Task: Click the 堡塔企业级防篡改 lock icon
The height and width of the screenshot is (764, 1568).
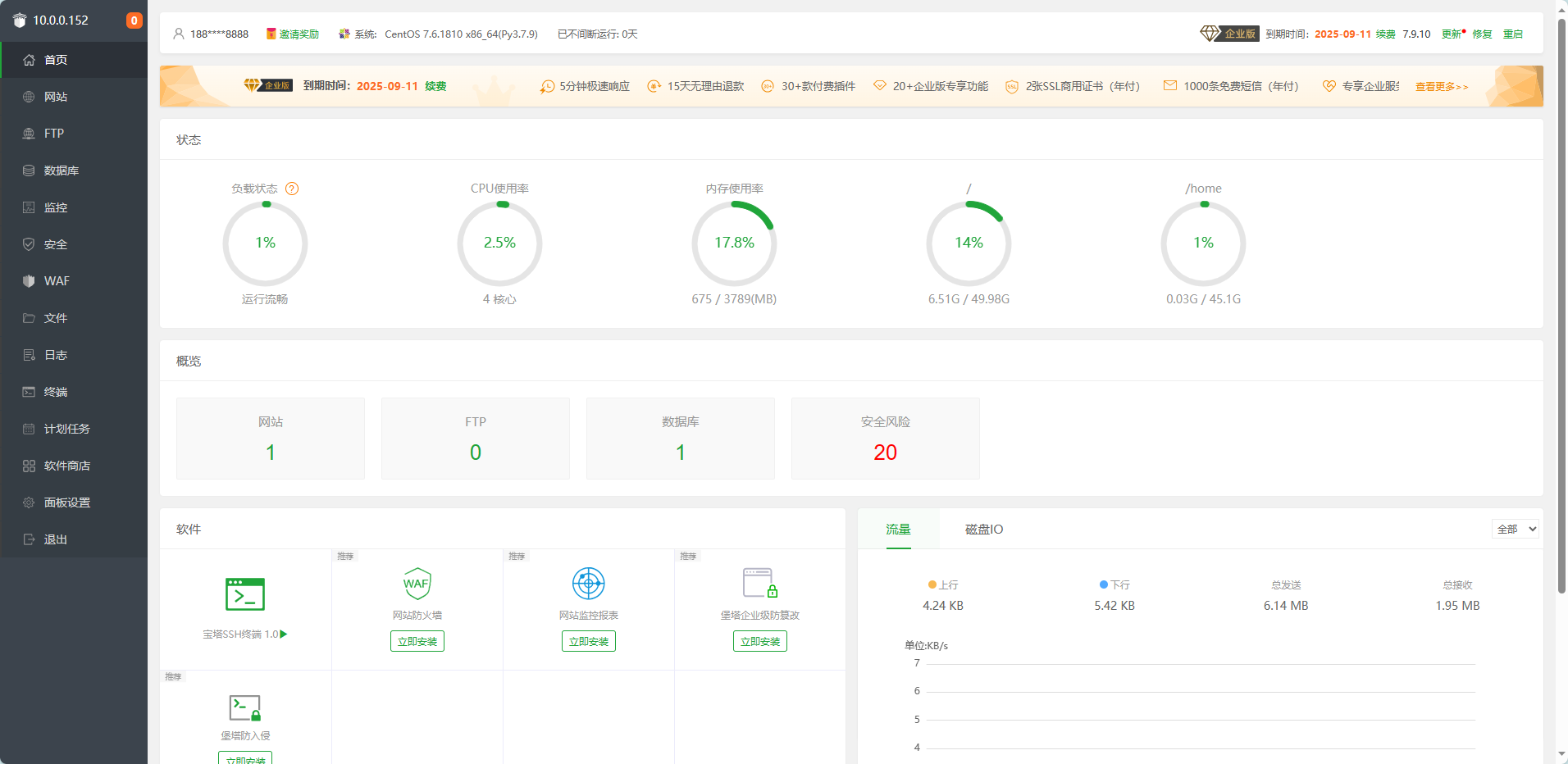Action: point(759,583)
